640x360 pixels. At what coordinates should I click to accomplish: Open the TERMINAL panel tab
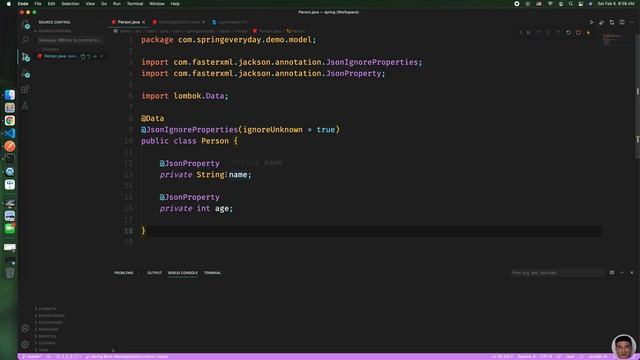click(213, 273)
